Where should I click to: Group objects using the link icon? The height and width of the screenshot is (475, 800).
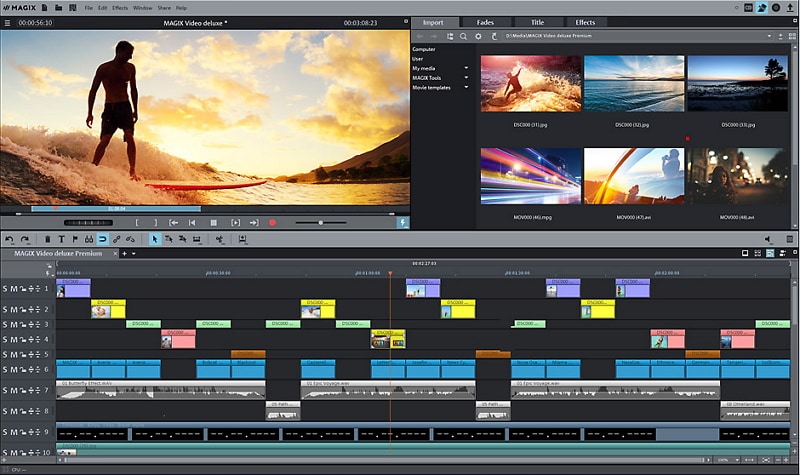tap(117, 239)
